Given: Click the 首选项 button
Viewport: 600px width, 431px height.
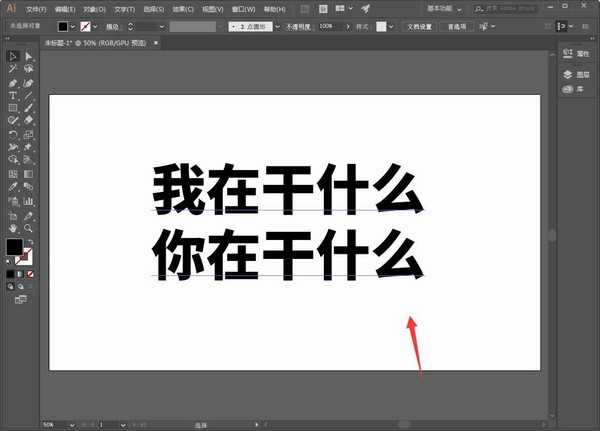Looking at the screenshot, I should tap(457, 26).
